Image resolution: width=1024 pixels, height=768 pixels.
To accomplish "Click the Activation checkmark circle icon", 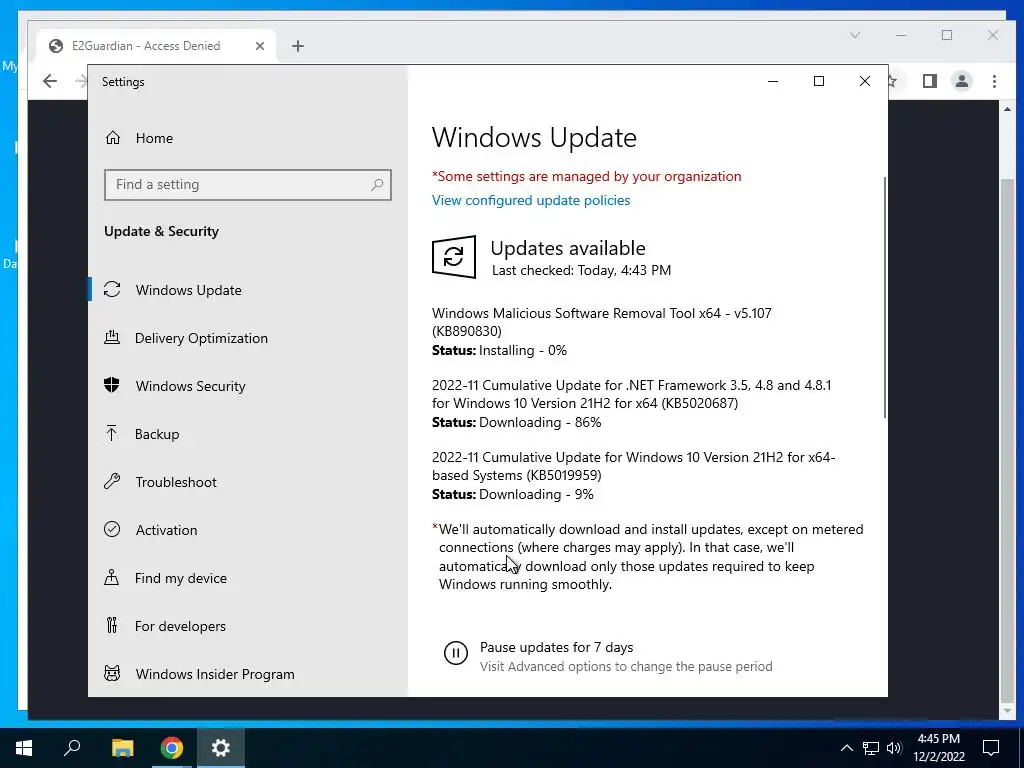I will point(112,530).
